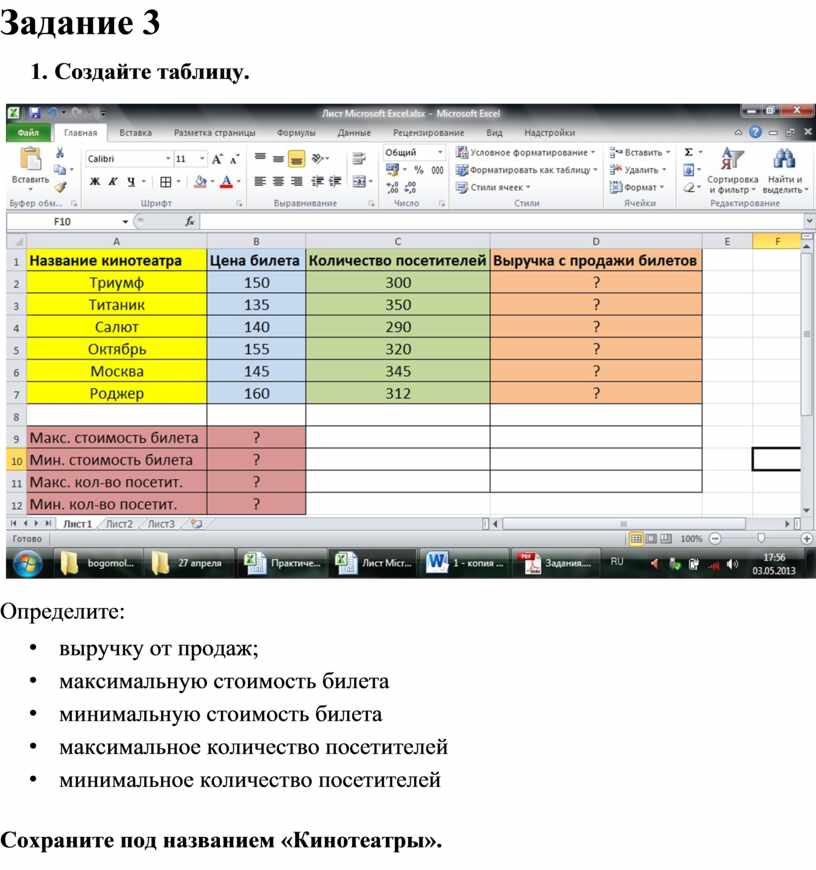816x870 pixels.
Task: Open the Формат cells dropdown
Action: [x=637, y=188]
